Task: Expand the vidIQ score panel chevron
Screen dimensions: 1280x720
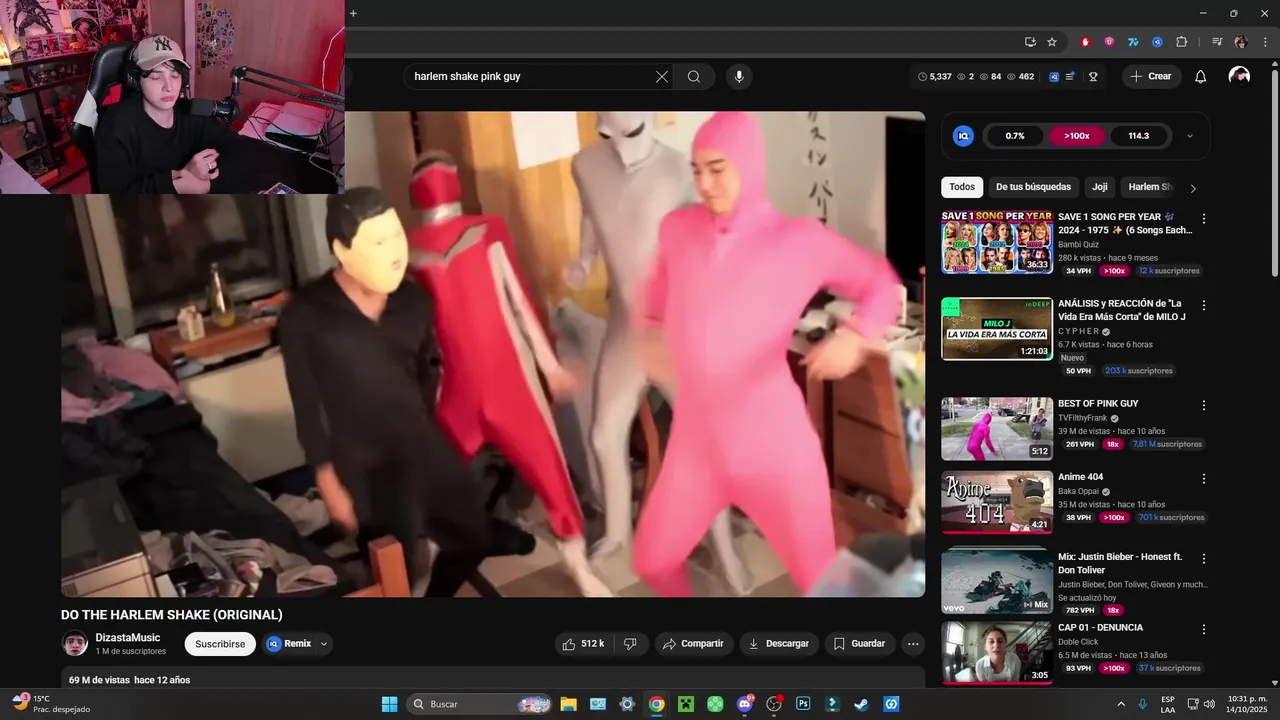Action: [x=1189, y=136]
